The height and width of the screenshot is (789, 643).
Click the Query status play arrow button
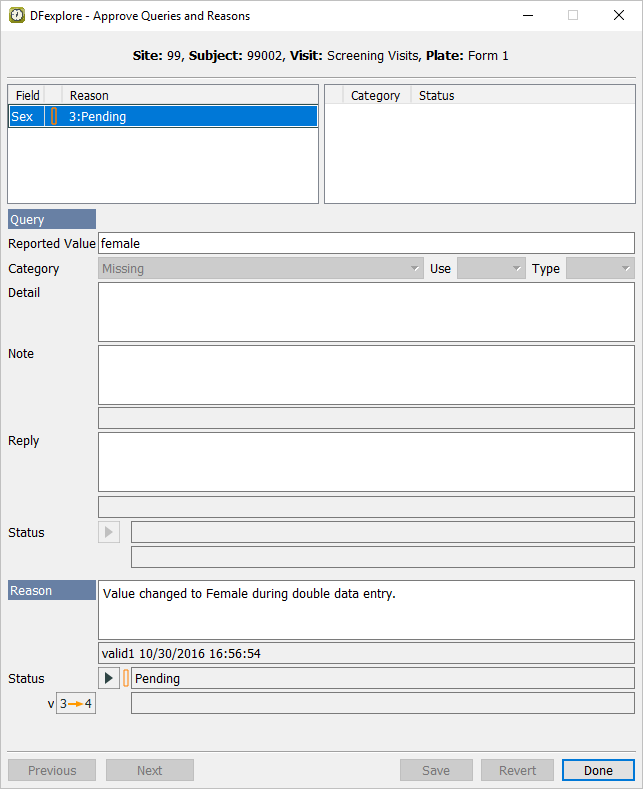pyautogui.click(x=109, y=532)
